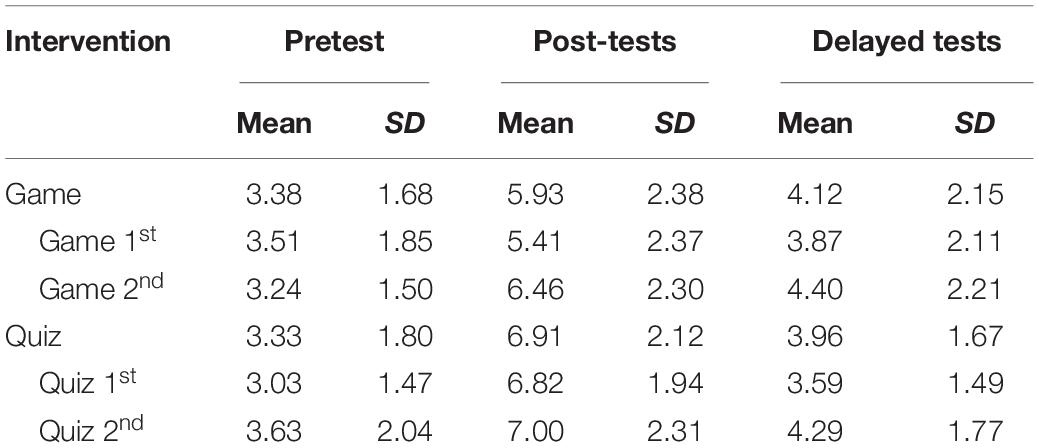Click the Post-tests header label
The image size is (1039, 448).
coord(605,42)
